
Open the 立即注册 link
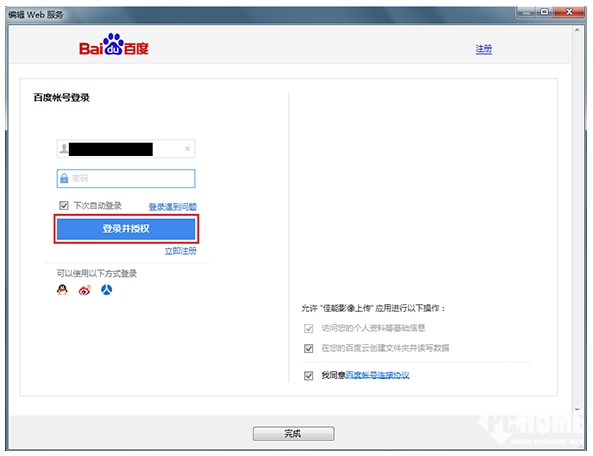coord(180,251)
